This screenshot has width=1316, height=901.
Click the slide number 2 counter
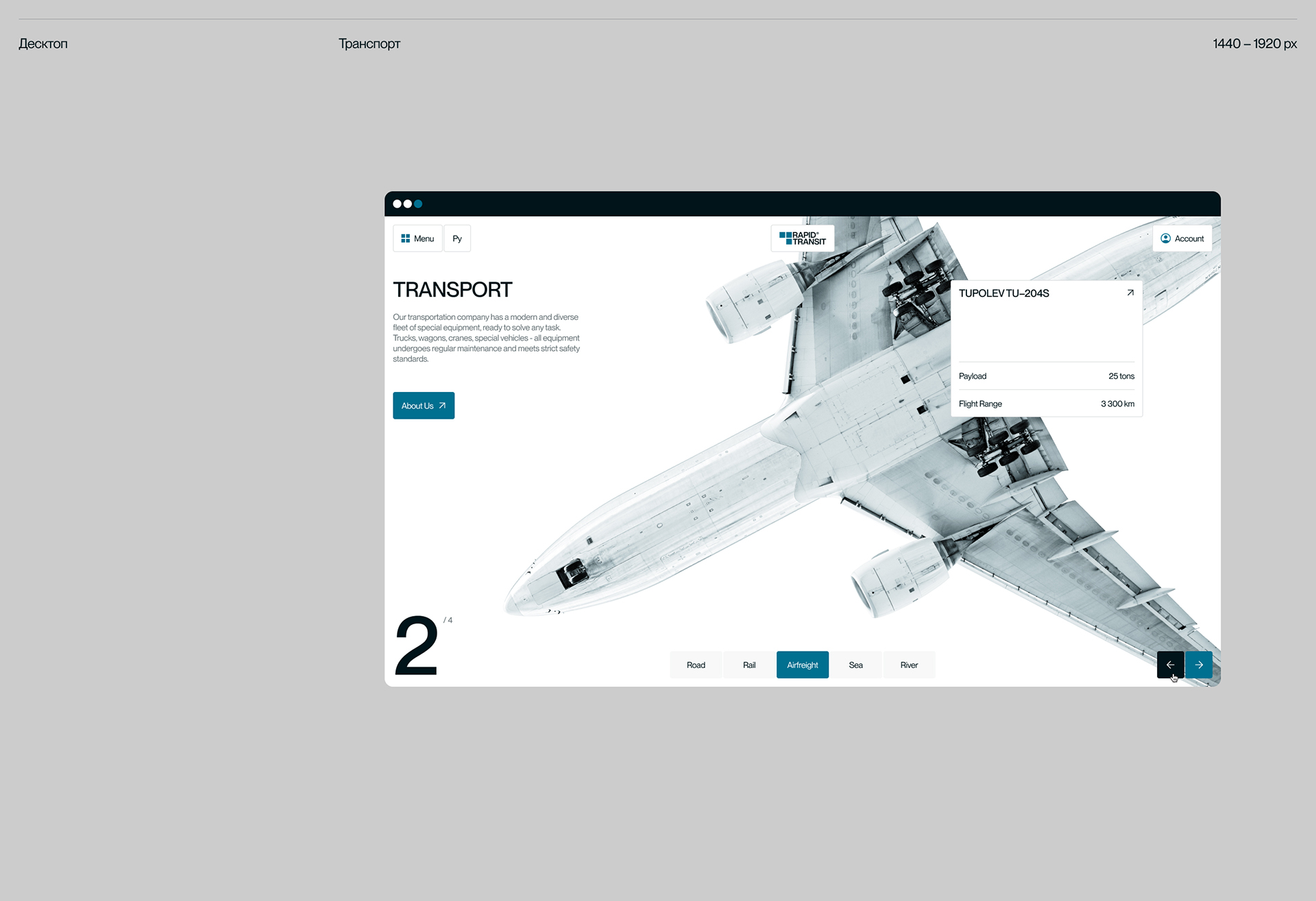tap(416, 645)
